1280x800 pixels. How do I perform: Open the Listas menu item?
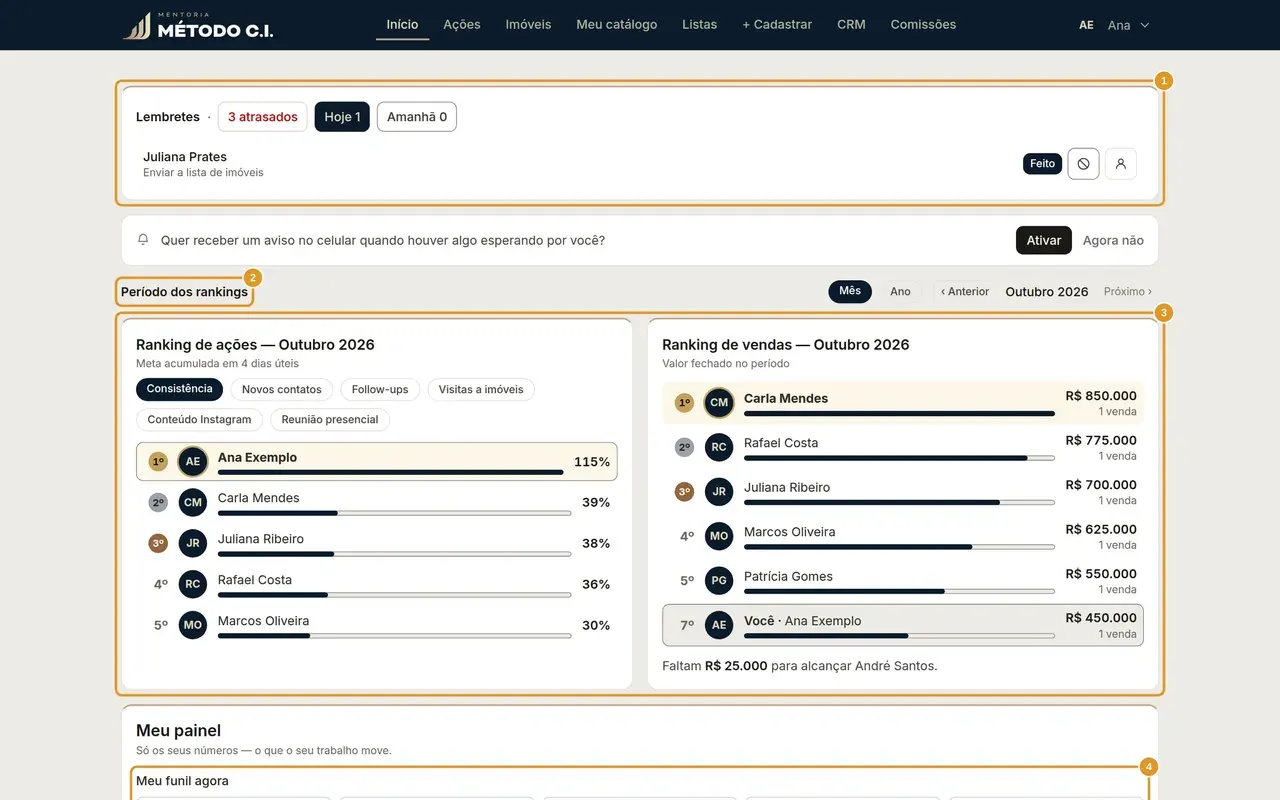click(x=700, y=25)
